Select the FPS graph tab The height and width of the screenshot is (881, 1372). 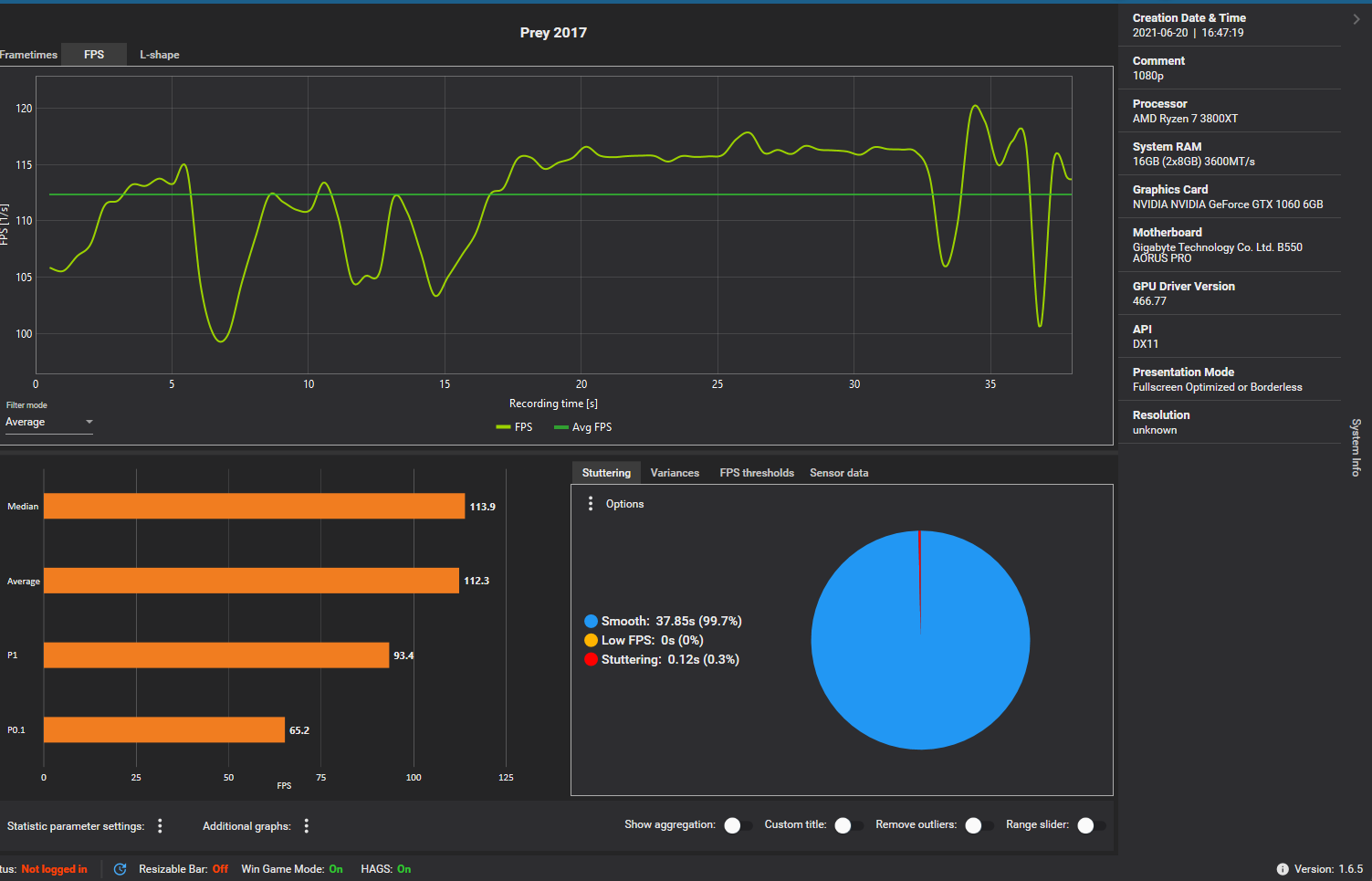(x=94, y=55)
